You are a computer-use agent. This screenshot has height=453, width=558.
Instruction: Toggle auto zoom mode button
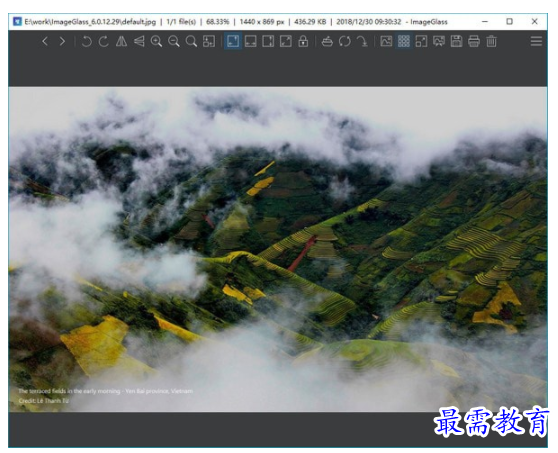233,41
